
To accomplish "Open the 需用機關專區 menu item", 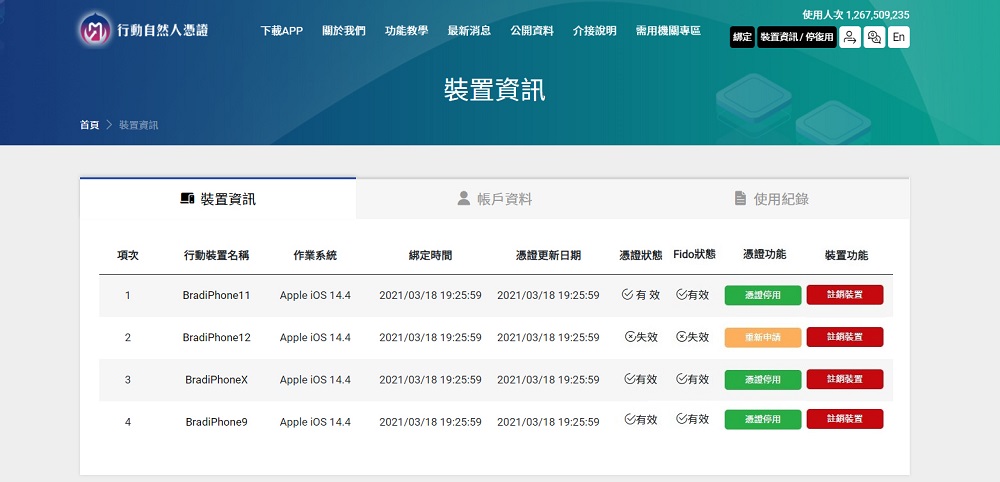I will coord(668,31).
